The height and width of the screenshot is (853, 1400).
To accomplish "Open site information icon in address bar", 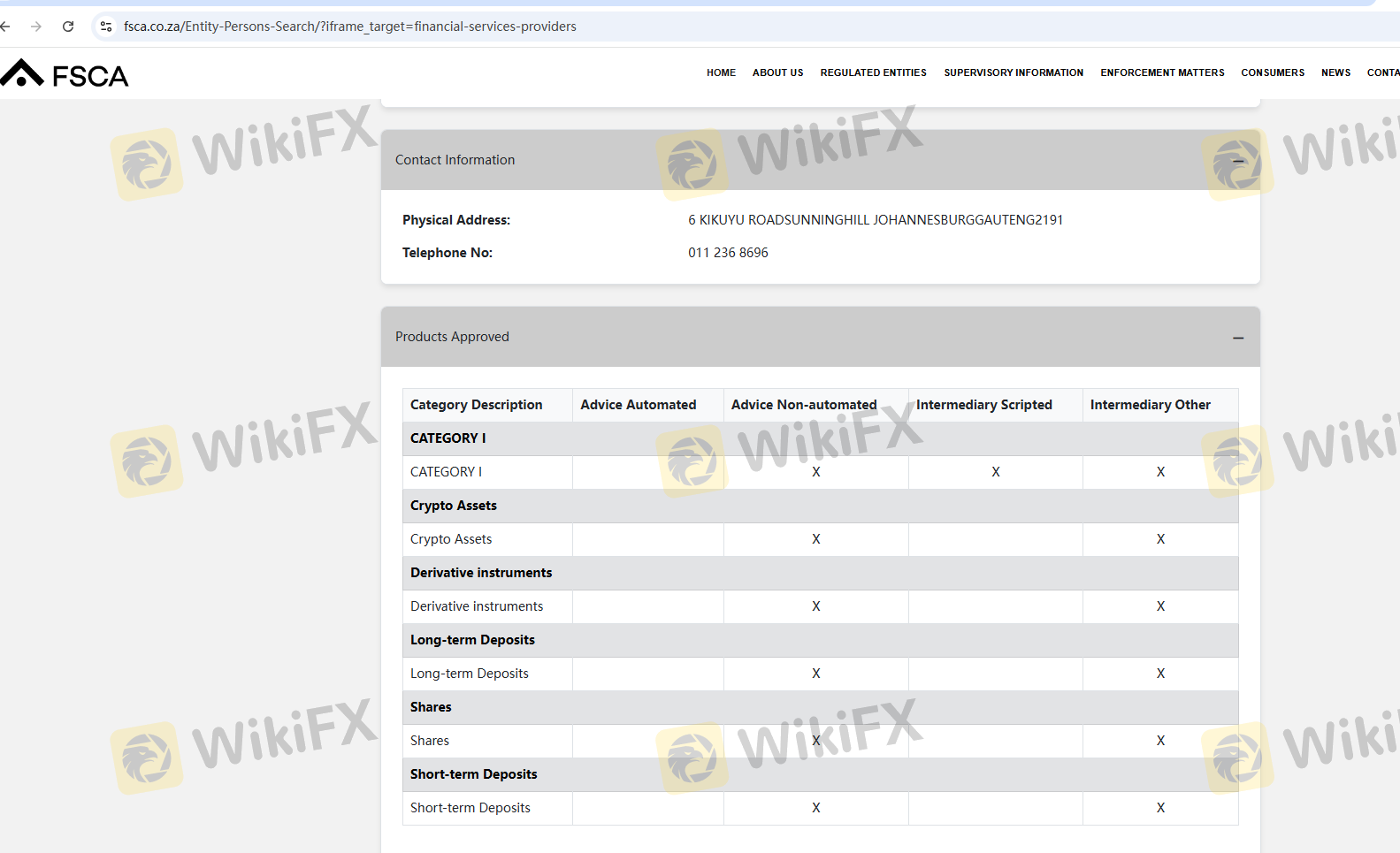I will click(106, 27).
